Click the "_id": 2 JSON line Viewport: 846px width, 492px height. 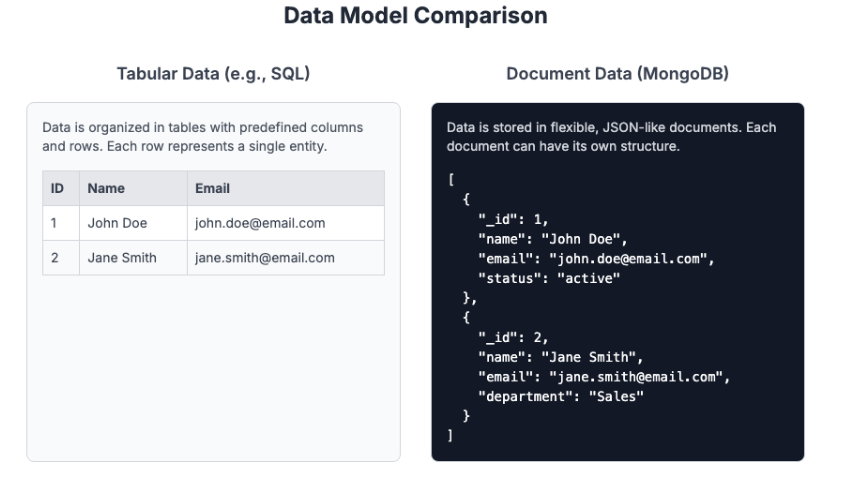(513, 338)
